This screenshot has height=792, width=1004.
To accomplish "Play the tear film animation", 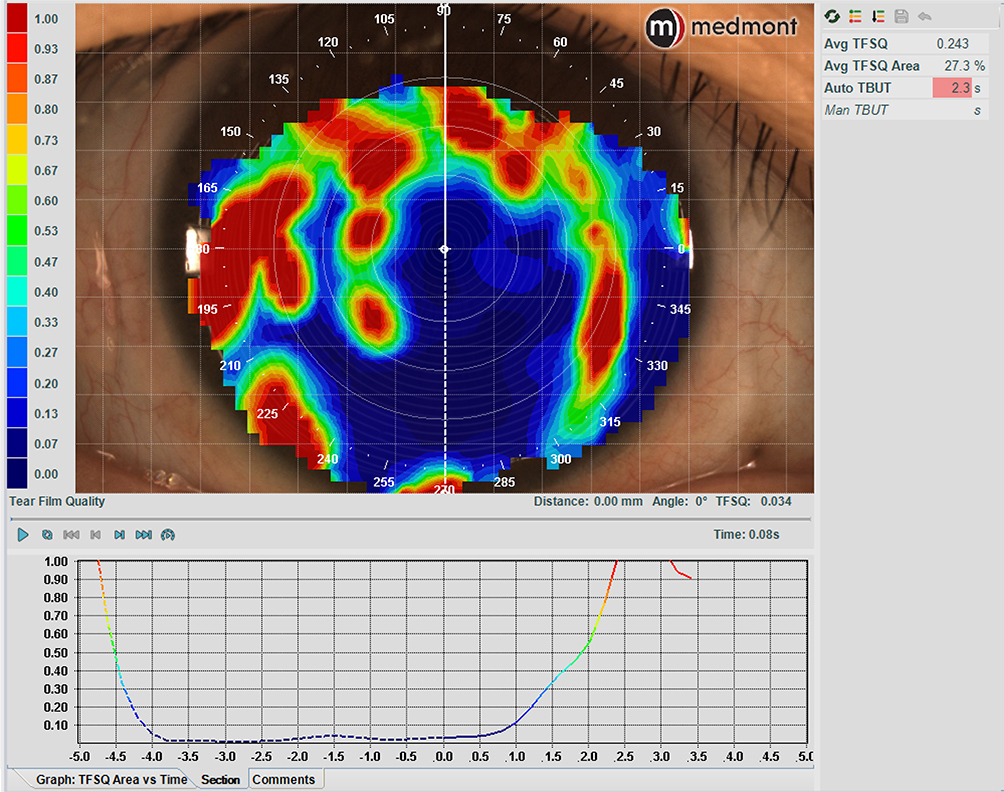I will [x=23, y=535].
